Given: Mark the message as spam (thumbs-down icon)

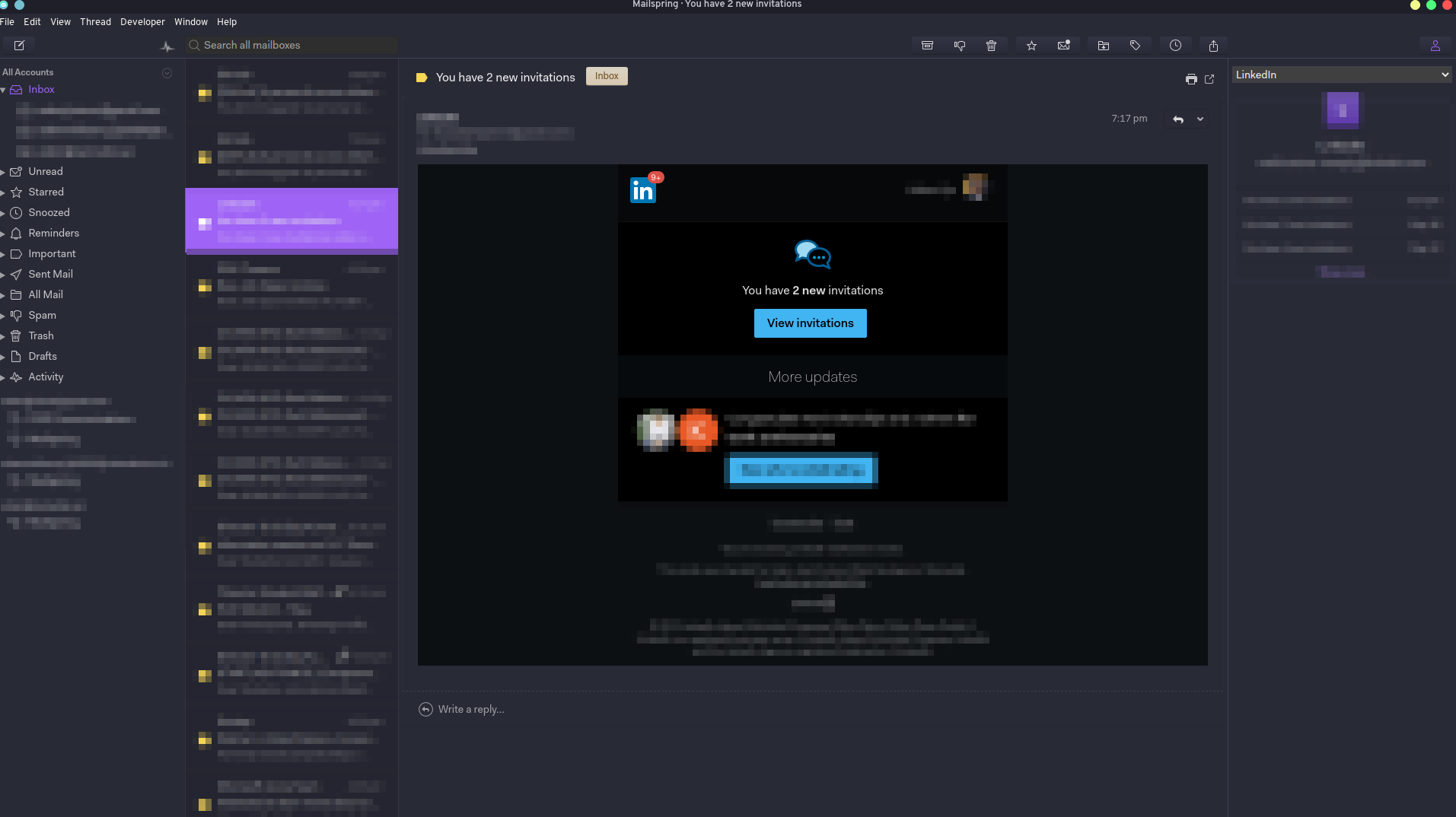Looking at the screenshot, I should (x=959, y=45).
